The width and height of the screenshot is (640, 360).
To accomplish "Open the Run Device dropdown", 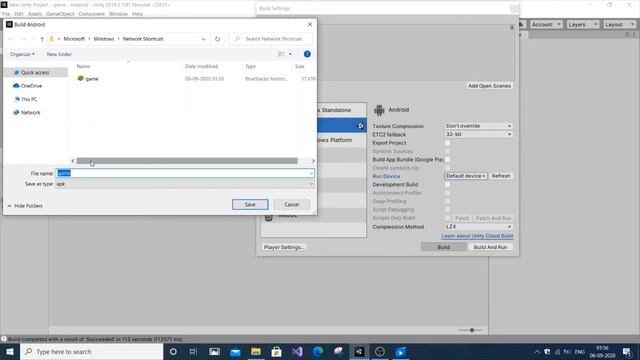I will [x=466, y=176].
